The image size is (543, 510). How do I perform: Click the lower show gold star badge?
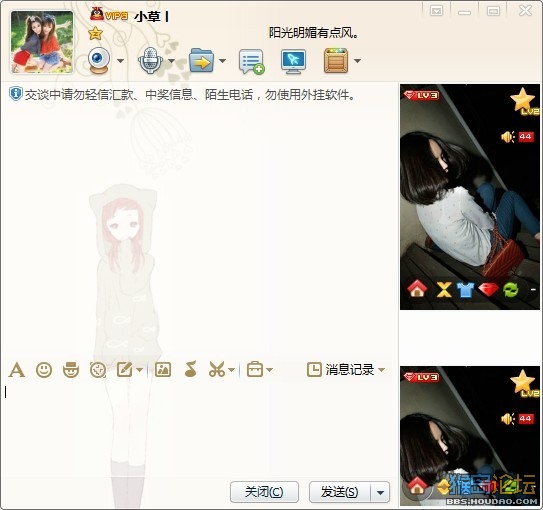pos(524,383)
